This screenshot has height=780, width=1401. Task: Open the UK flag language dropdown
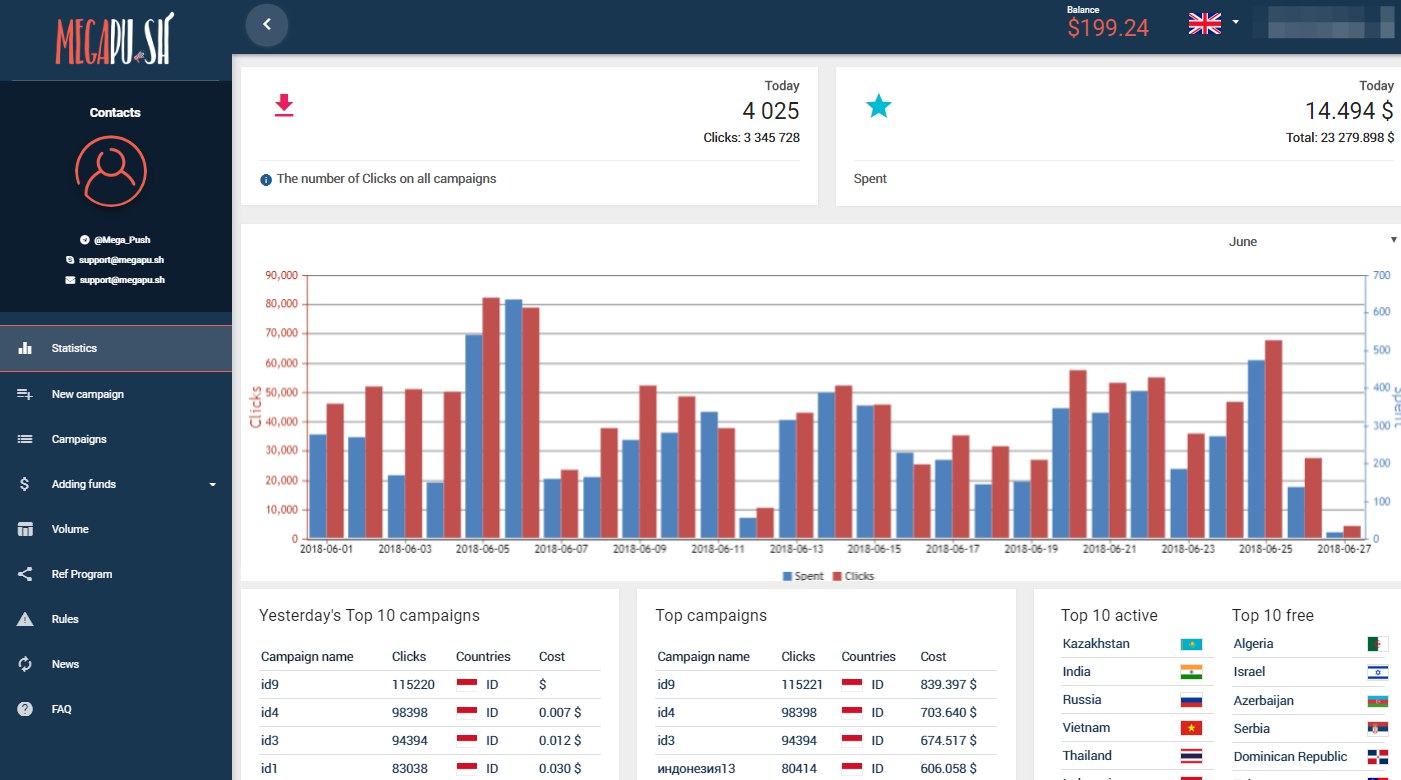(1213, 24)
